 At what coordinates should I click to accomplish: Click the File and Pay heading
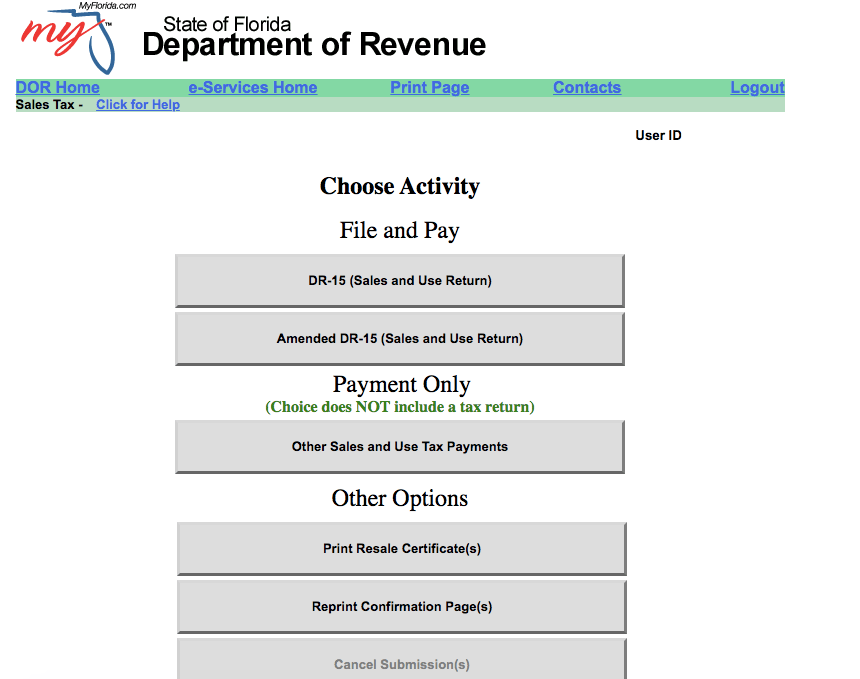tap(400, 230)
